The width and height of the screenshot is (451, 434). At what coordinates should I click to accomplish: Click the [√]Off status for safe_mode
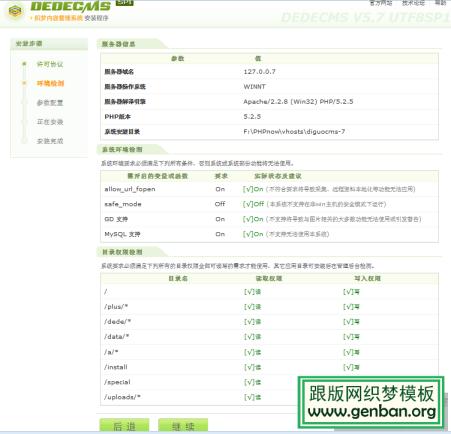click(x=253, y=204)
